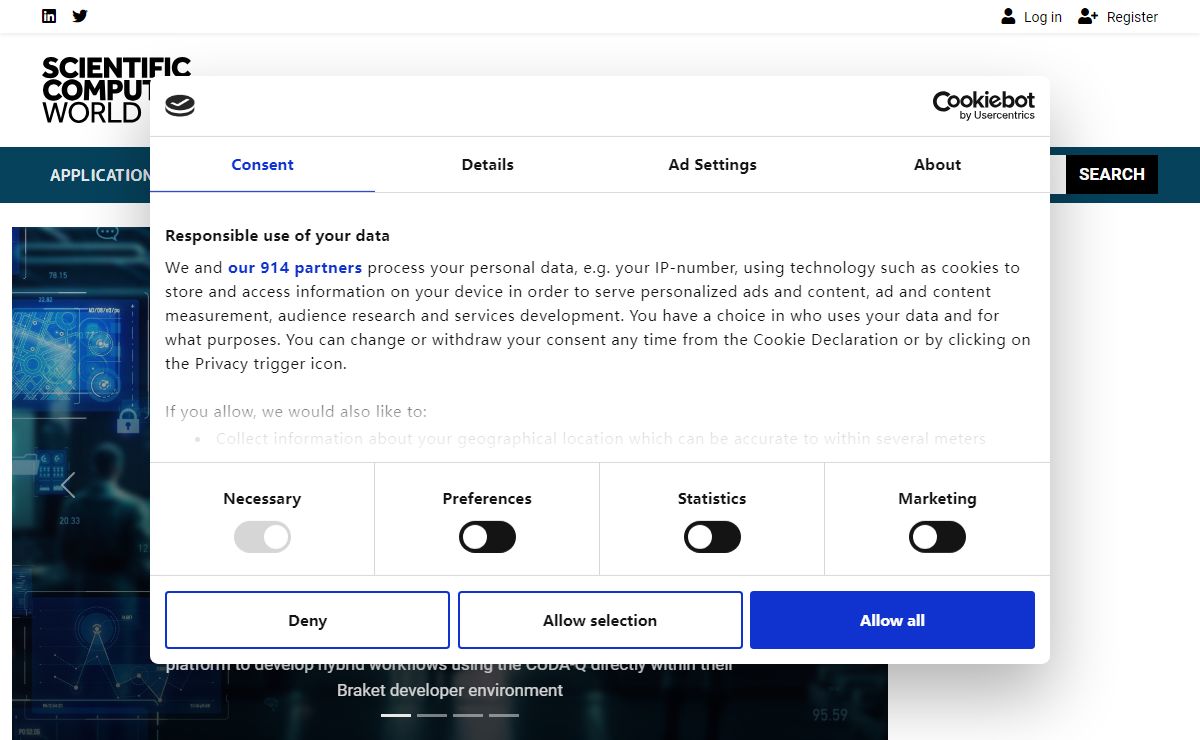Open the LinkedIn social icon
This screenshot has height=740, width=1200.
pos(49,16)
